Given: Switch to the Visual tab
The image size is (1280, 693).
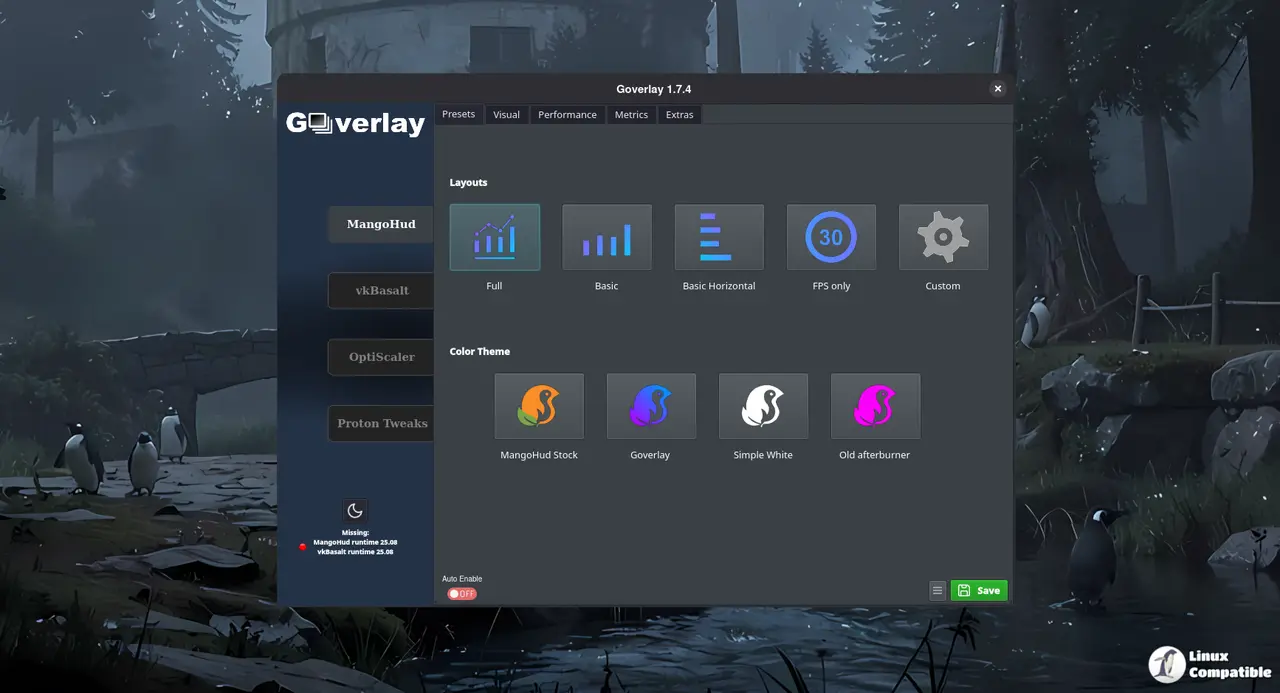Looking at the screenshot, I should (x=506, y=115).
